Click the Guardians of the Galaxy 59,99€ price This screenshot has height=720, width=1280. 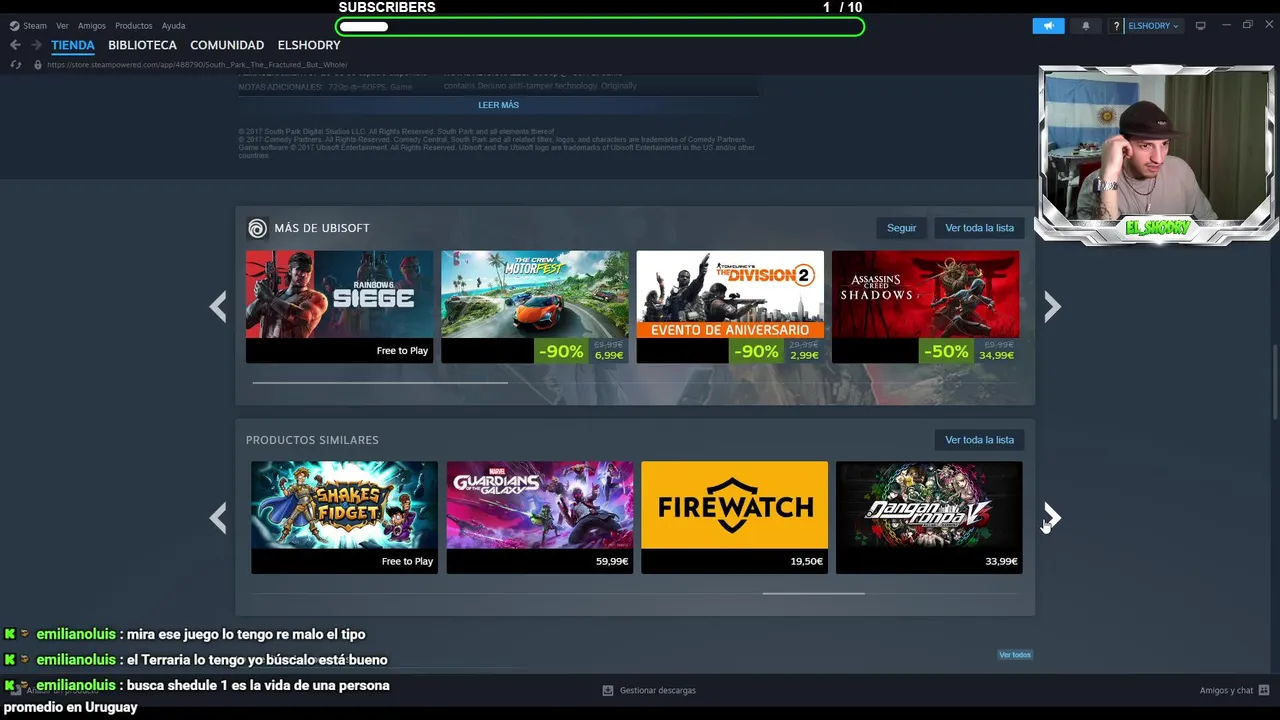point(612,562)
